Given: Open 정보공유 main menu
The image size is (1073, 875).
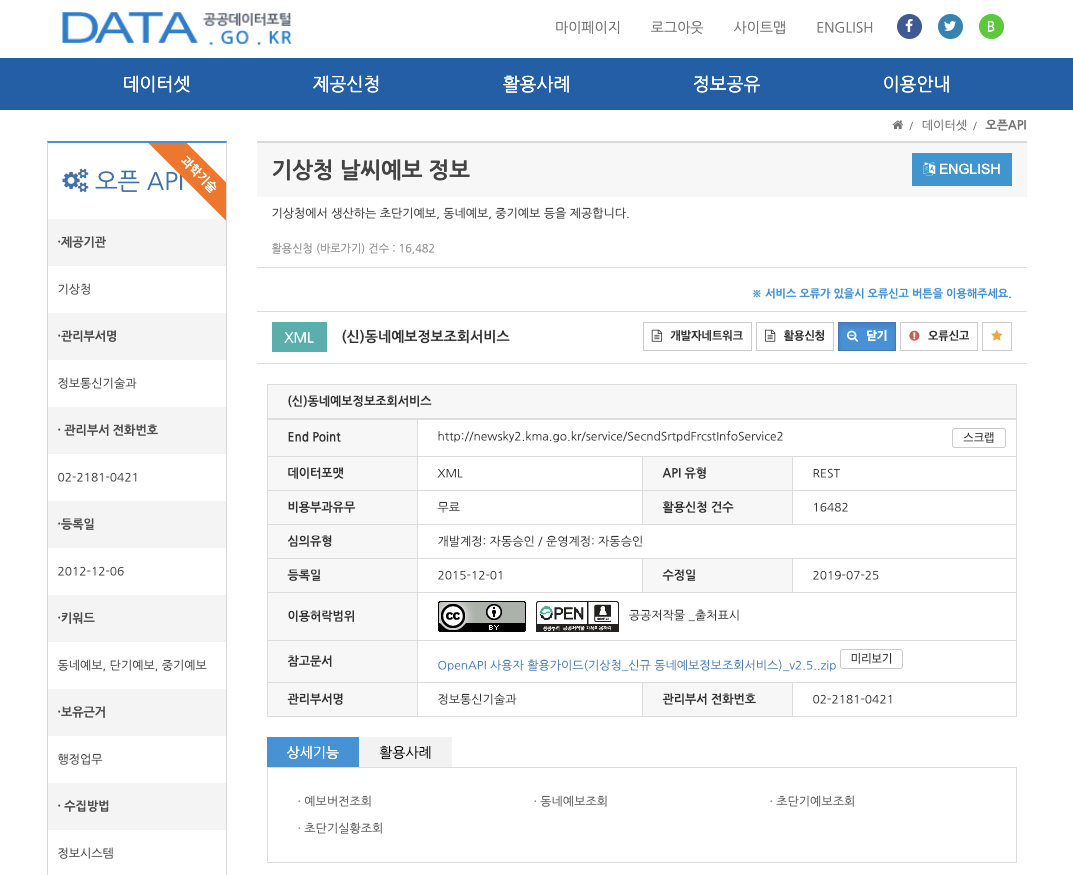Looking at the screenshot, I should coord(726,83).
